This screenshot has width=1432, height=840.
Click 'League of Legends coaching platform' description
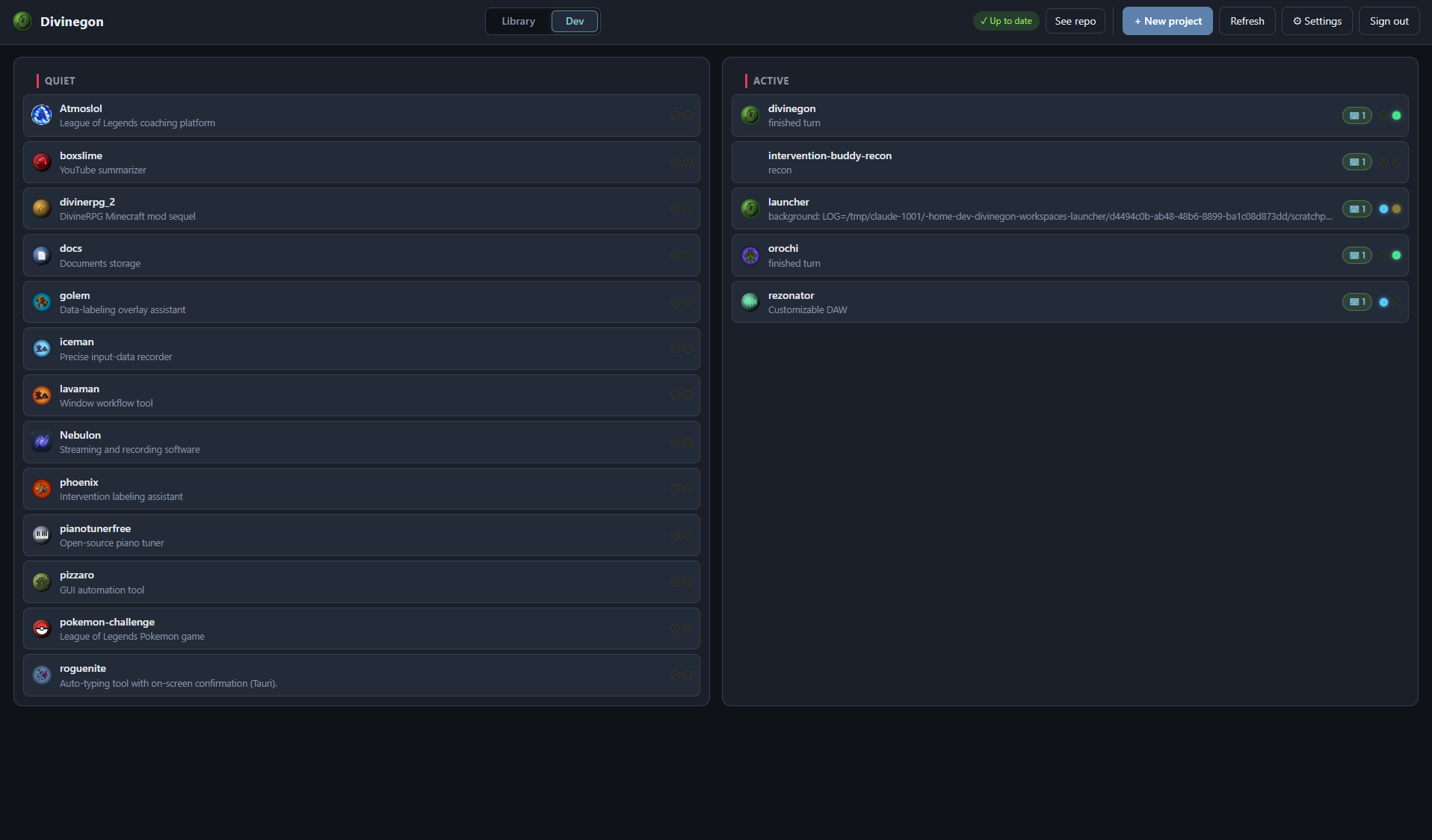pos(138,123)
